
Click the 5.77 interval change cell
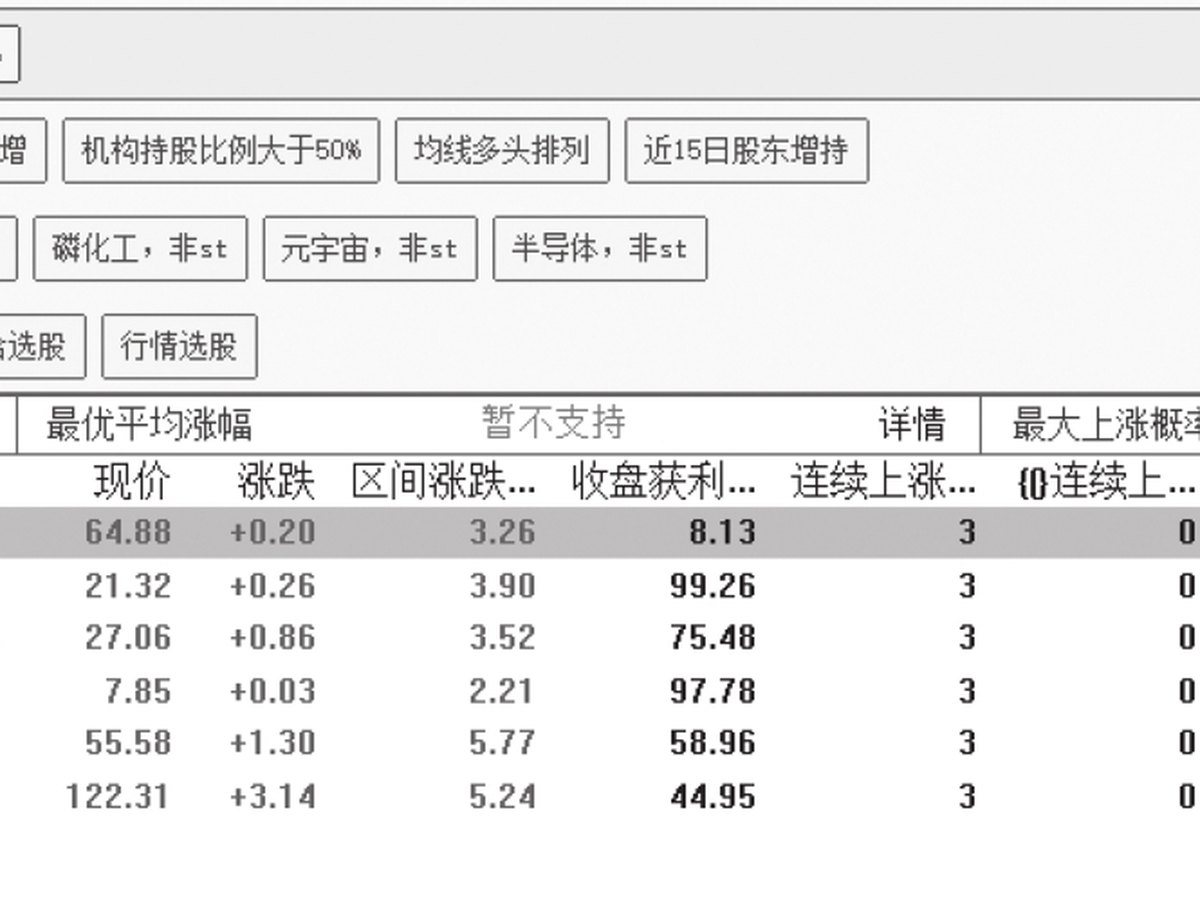coord(503,743)
